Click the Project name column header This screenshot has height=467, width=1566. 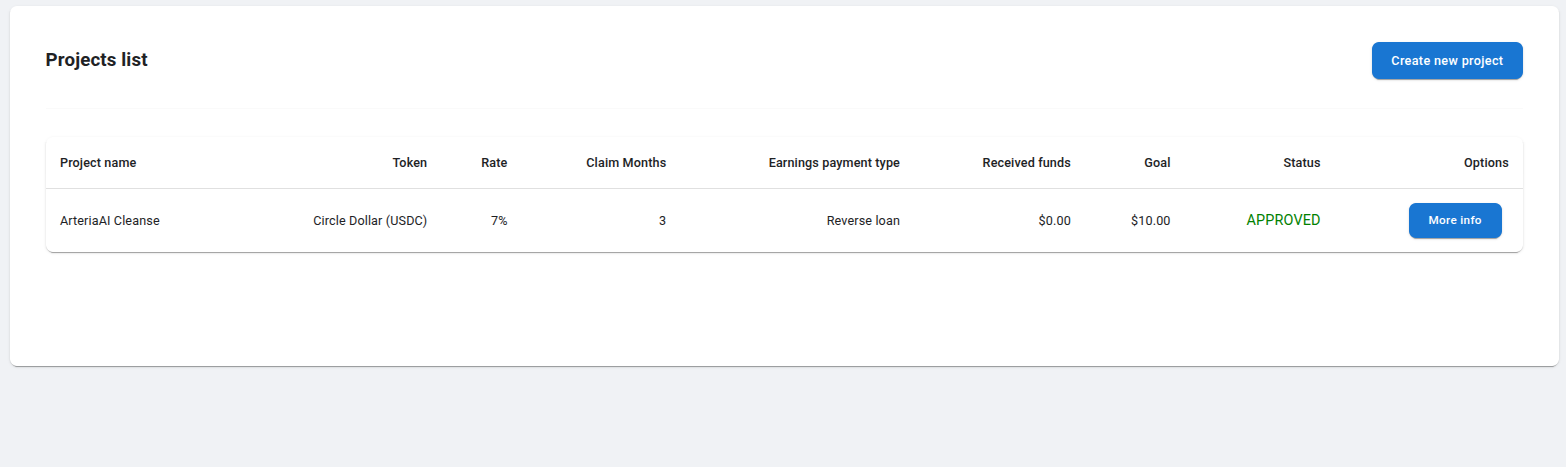(98, 163)
